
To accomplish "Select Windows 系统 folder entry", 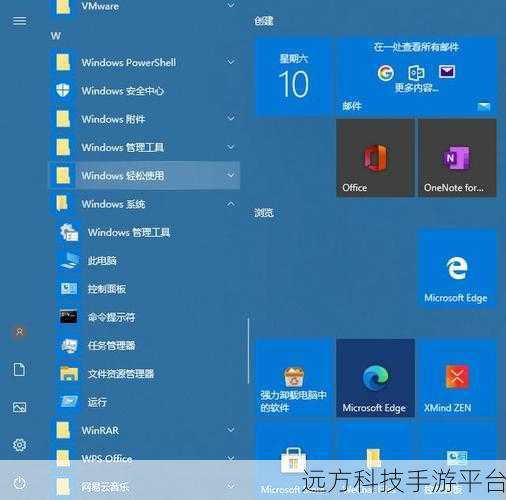I will click(x=144, y=204).
